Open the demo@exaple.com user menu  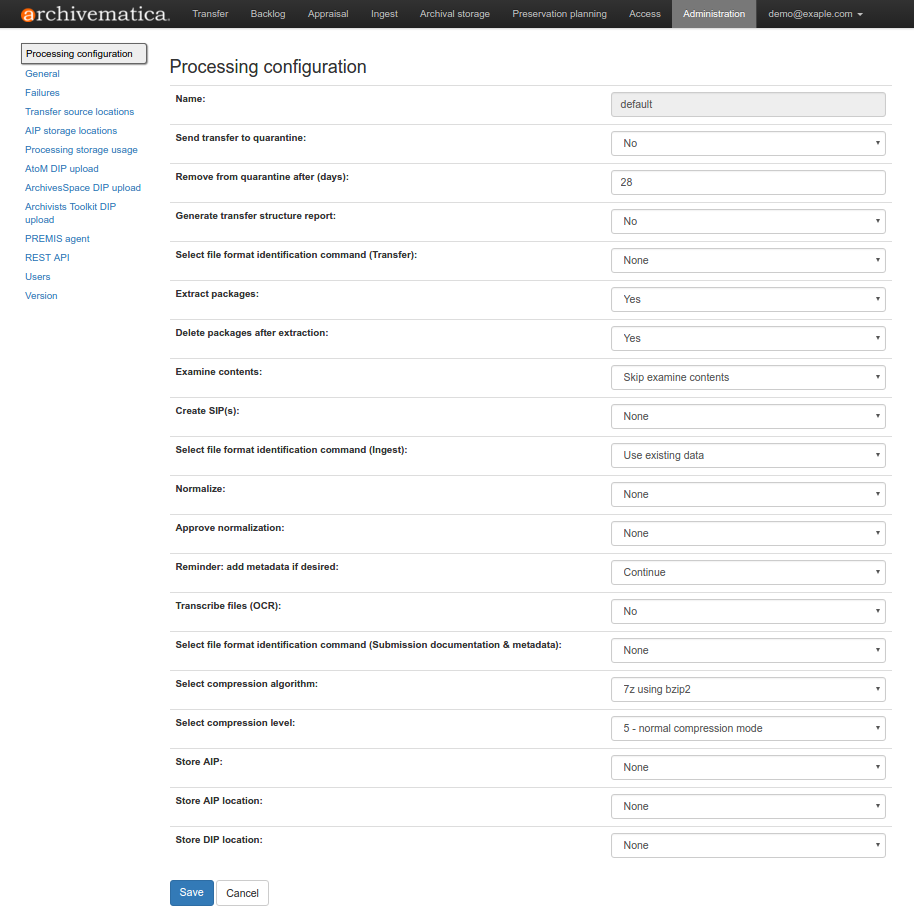(815, 14)
